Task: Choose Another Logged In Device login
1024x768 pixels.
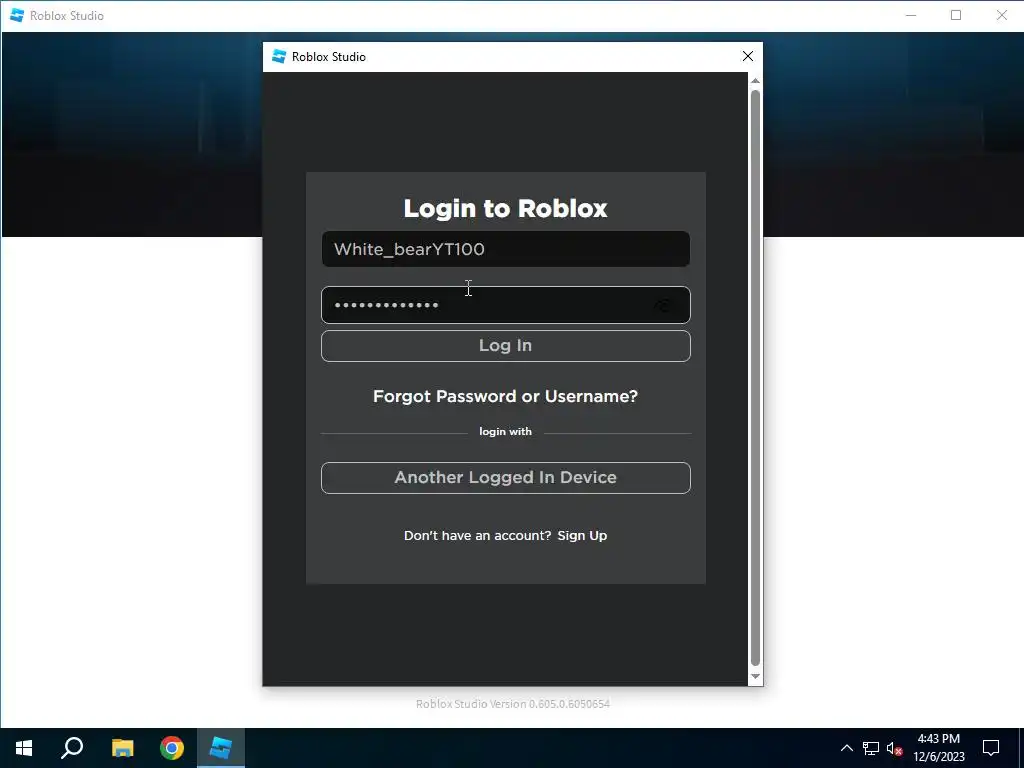Action: [x=505, y=477]
